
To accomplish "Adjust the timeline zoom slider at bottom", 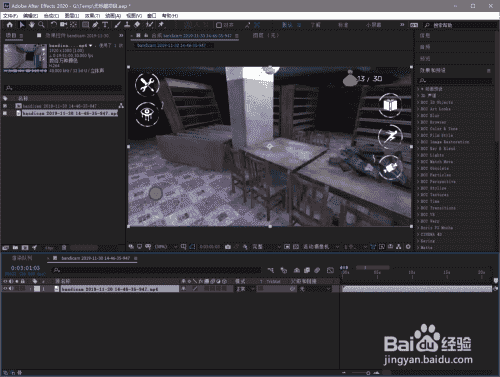I will (360, 373).
